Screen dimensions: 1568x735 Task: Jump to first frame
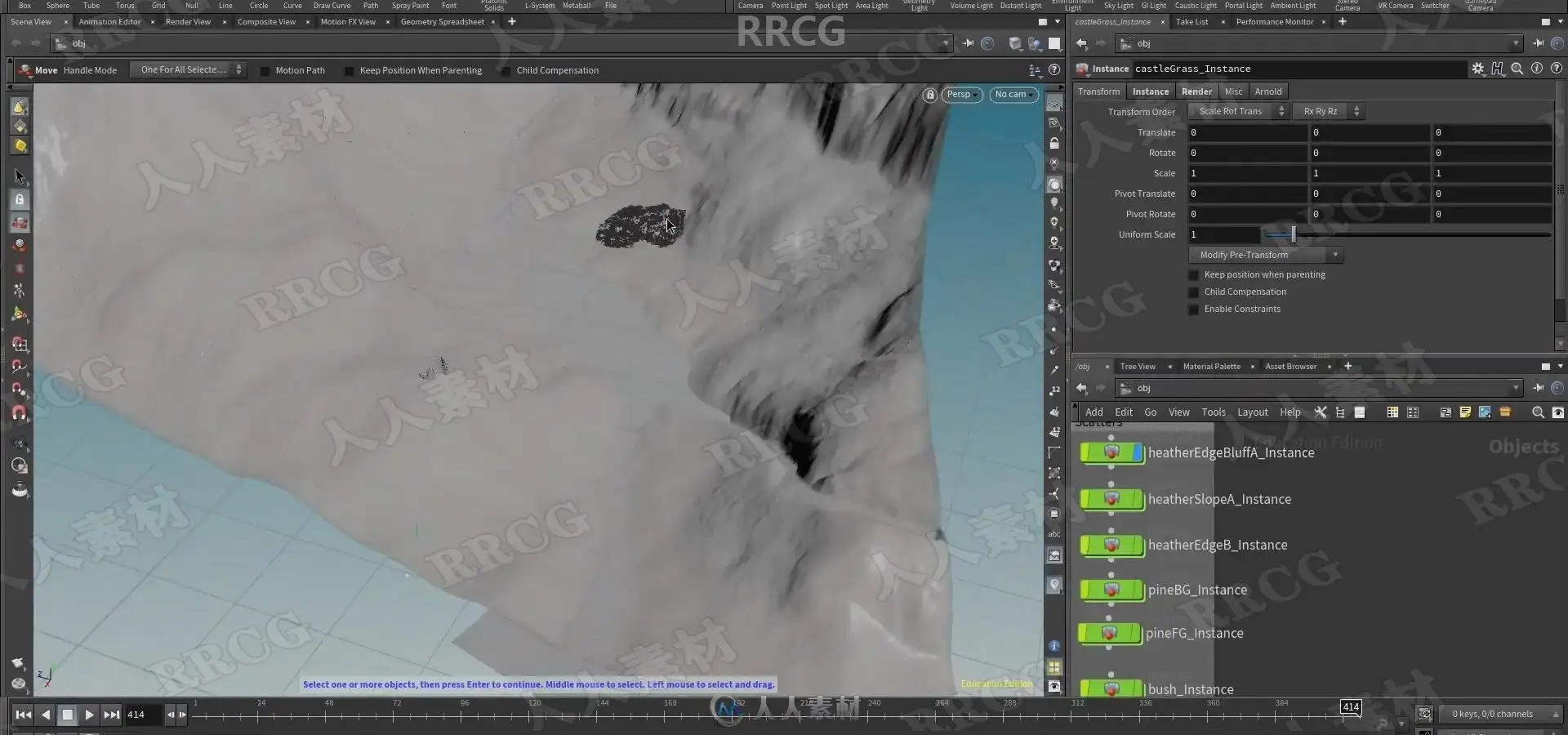tap(24, 715)
